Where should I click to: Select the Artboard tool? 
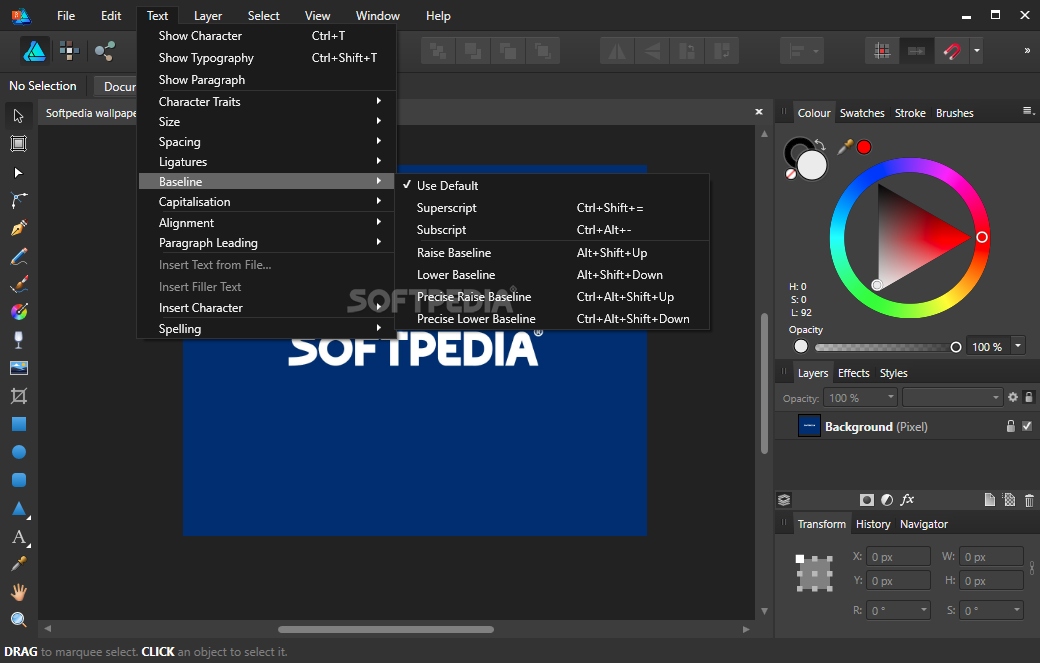coord(19,143)
